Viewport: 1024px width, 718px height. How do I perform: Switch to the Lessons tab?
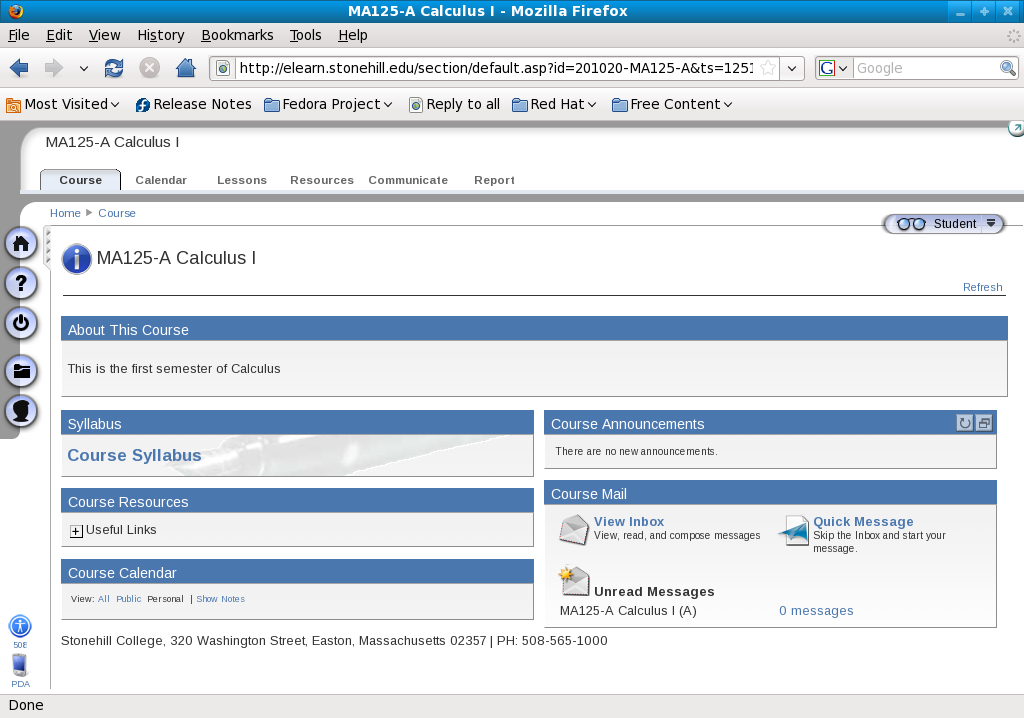pos(242,180)
